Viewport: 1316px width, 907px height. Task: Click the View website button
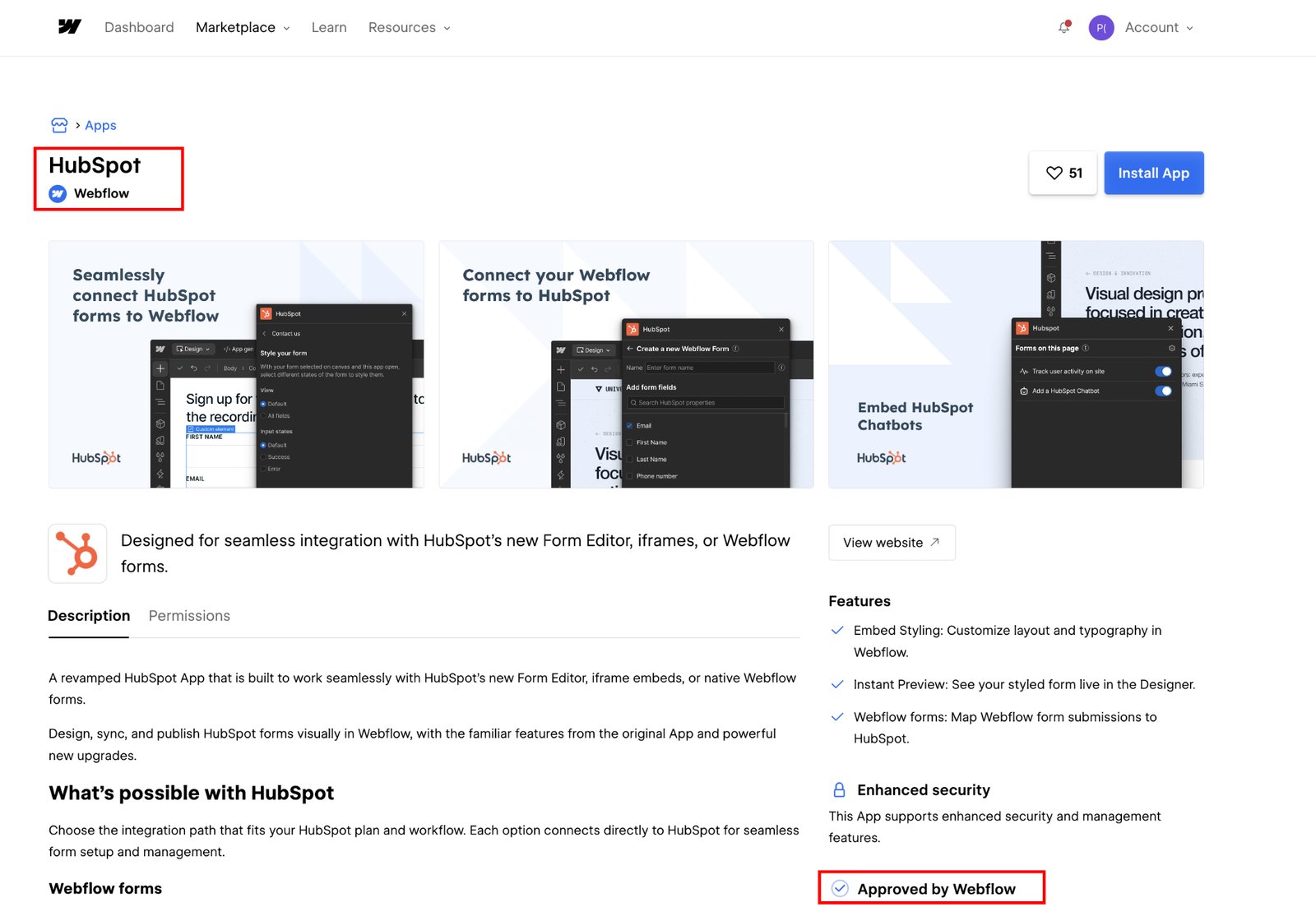click(x=892, y=542)
